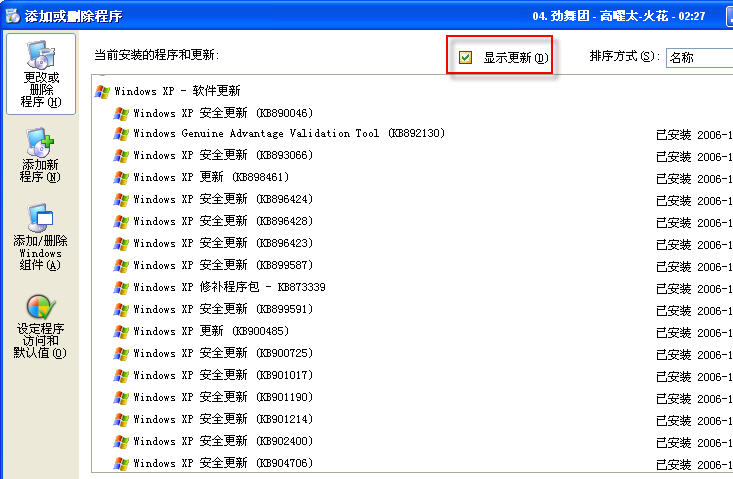Select Windows XP 安全更新 (KB899591) entry
The height and width of the screenshot is (479, 733).
223,309
